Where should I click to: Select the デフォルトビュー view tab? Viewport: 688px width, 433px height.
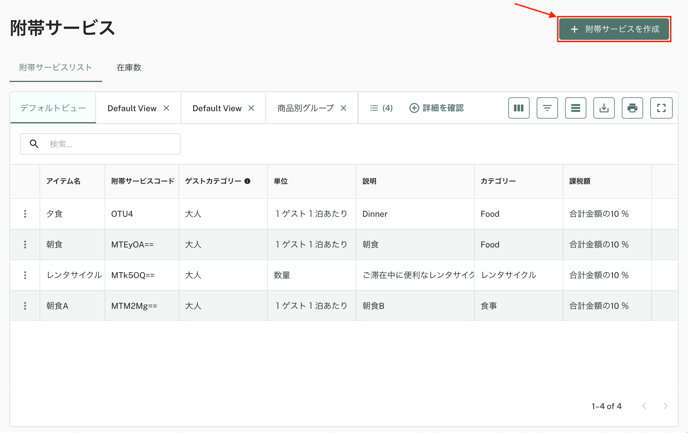click(53, 108)
